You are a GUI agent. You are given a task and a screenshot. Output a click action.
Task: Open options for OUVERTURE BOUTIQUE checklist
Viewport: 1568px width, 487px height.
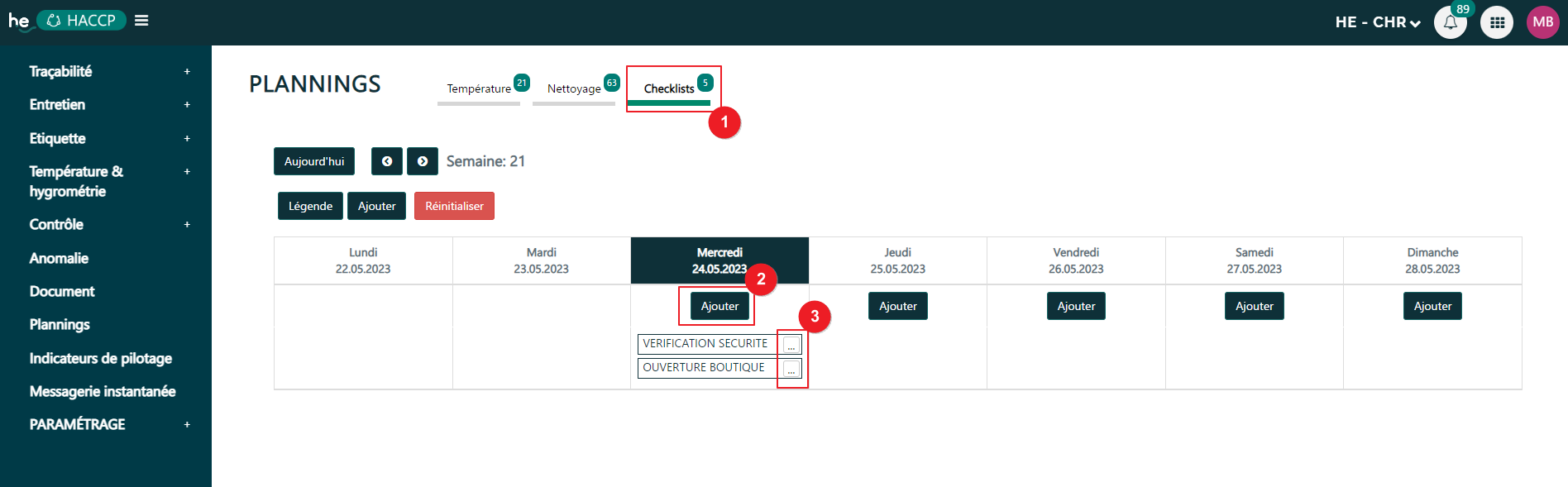coord(791,369)
